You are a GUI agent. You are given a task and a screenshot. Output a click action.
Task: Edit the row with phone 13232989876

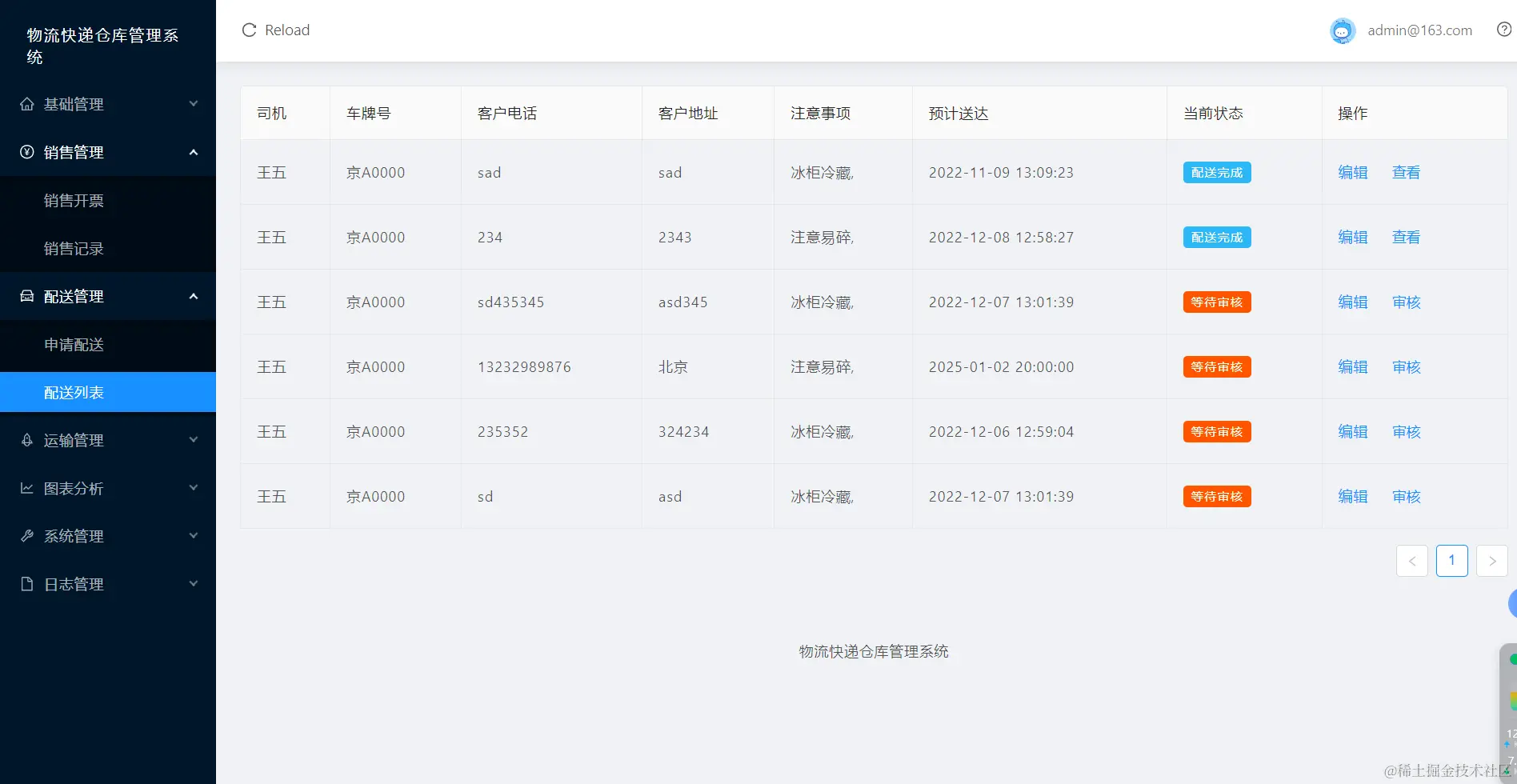point(1353,366)
